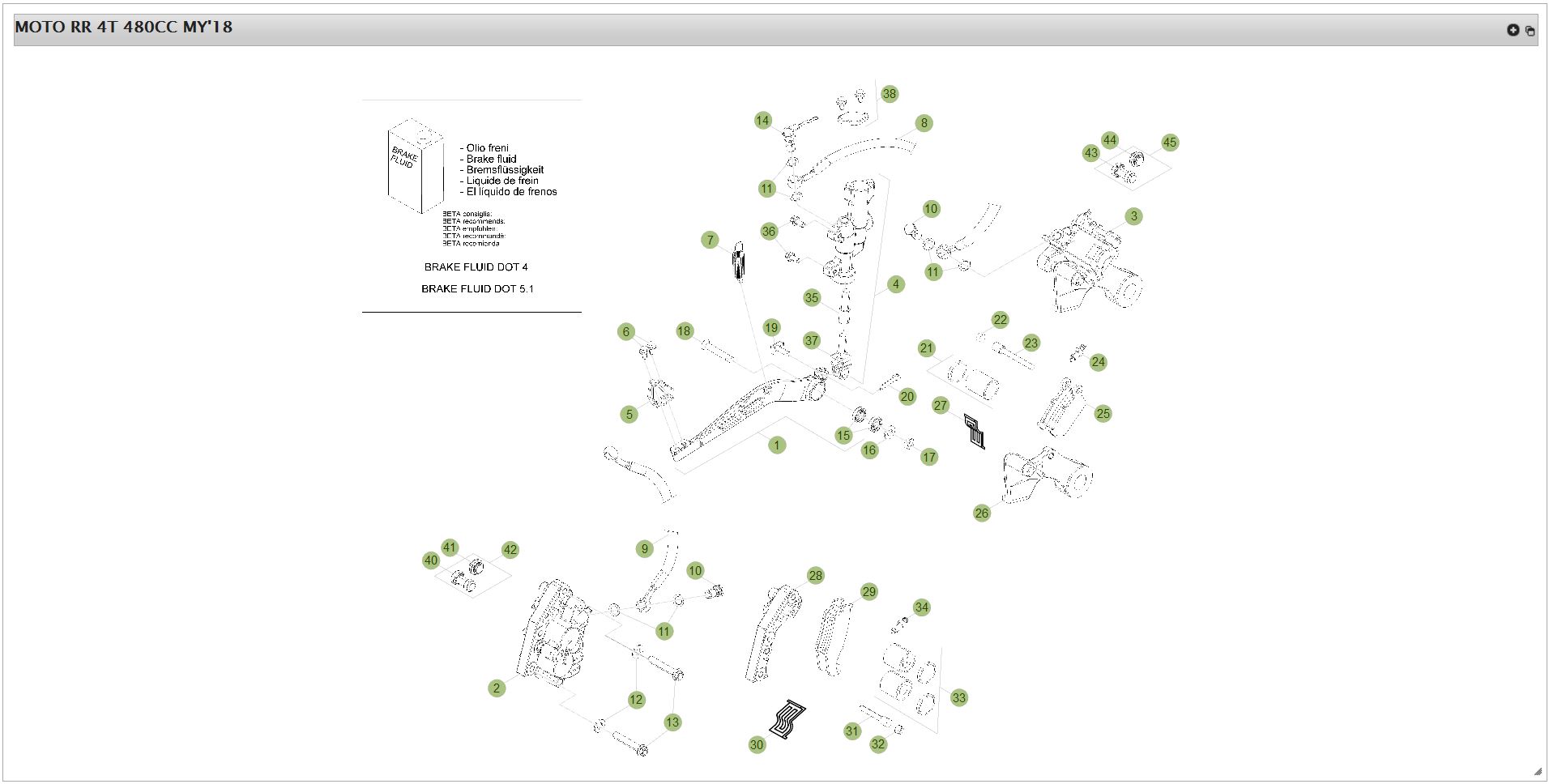Click the BRAKE FLUID DOT 4 text
The height and width of the screenshot is (784, 1549).
[476, 267]
